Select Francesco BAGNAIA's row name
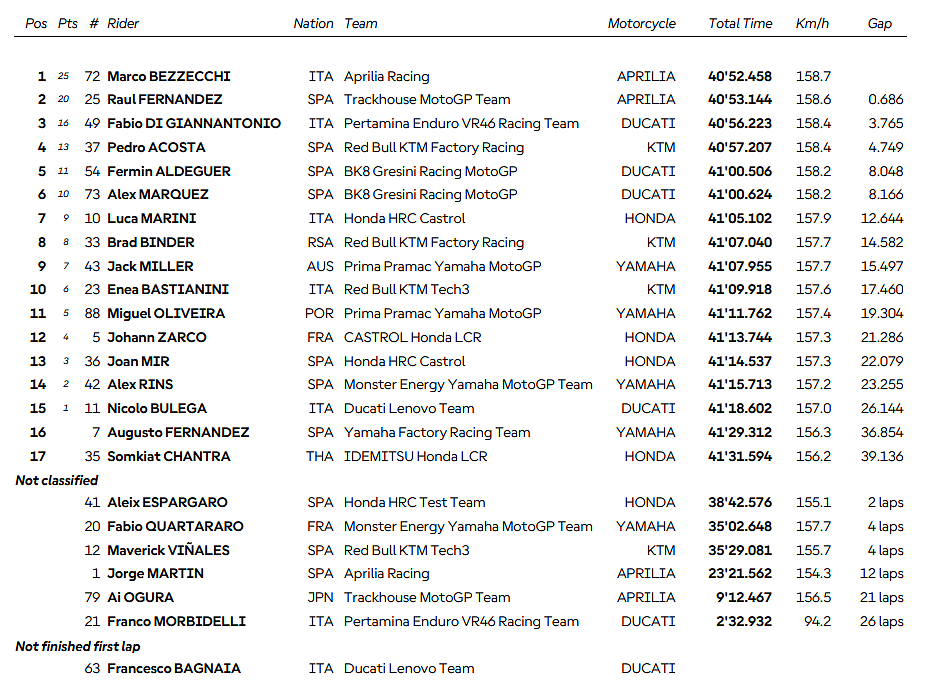 174,668
